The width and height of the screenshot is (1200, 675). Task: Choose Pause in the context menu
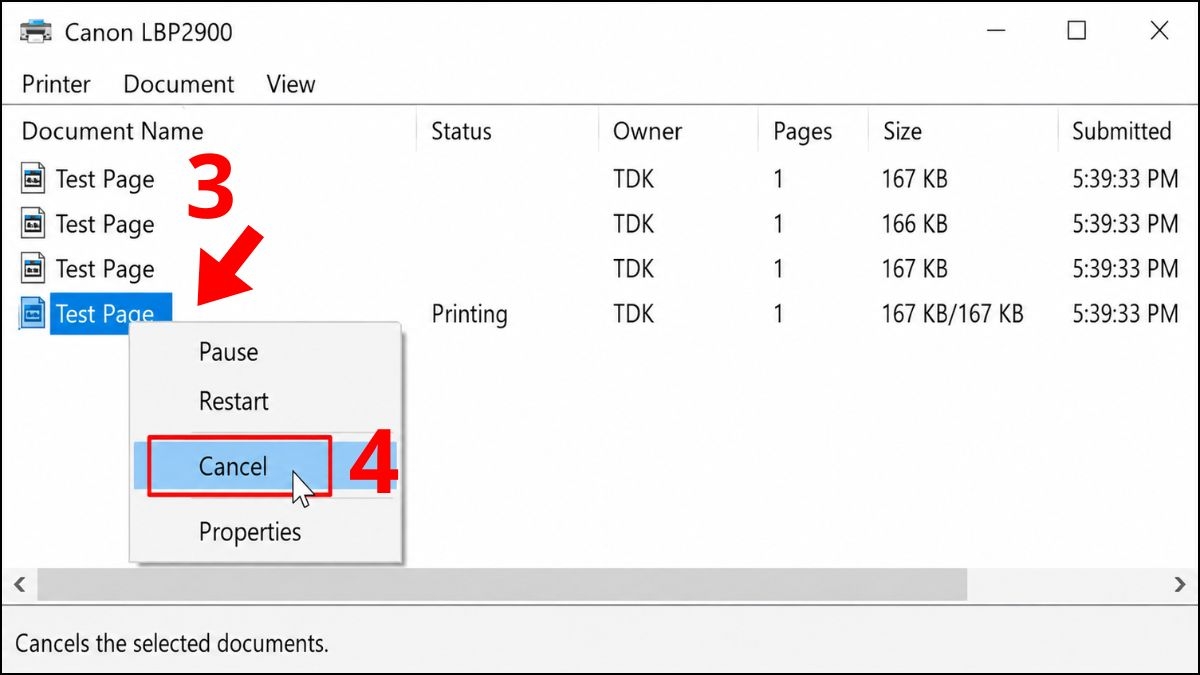(x=228, y=352)
